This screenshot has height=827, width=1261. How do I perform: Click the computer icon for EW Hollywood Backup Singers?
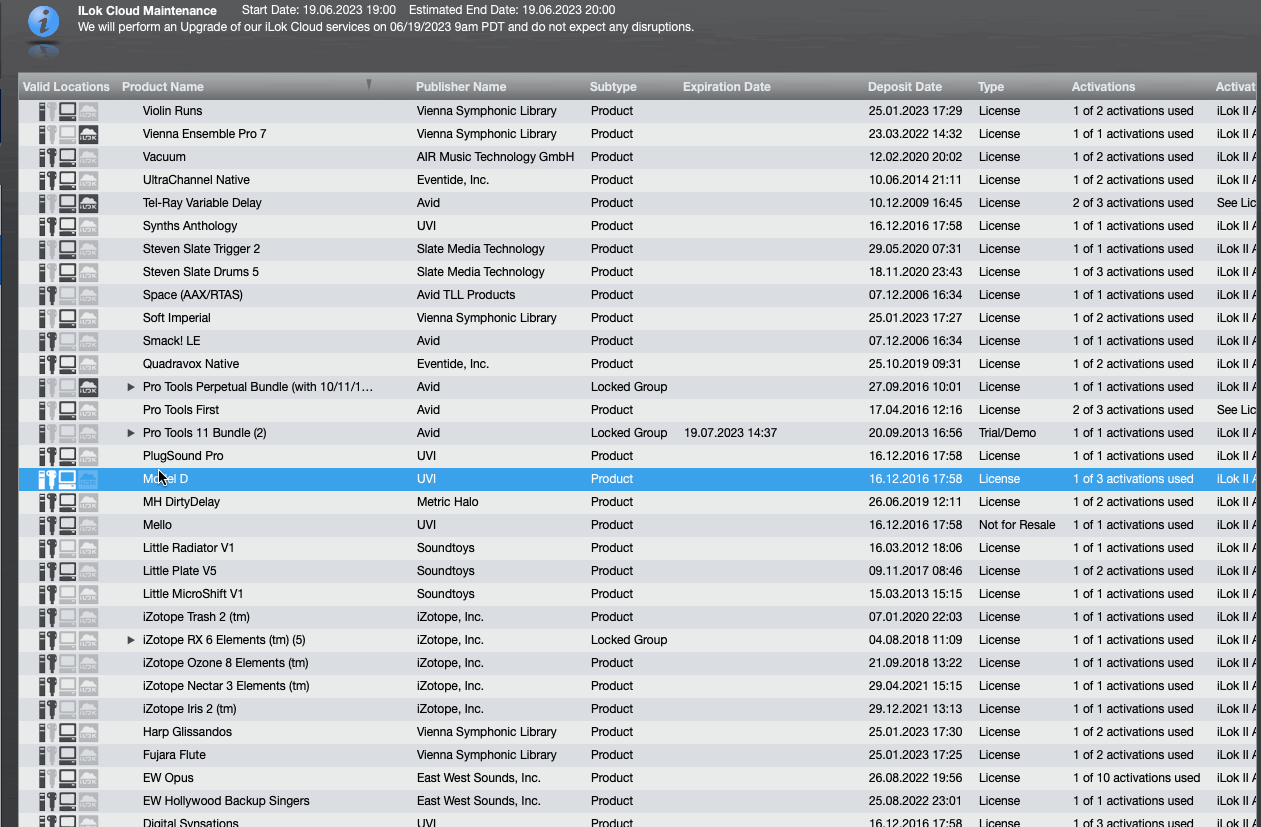[x=68, y=801]
